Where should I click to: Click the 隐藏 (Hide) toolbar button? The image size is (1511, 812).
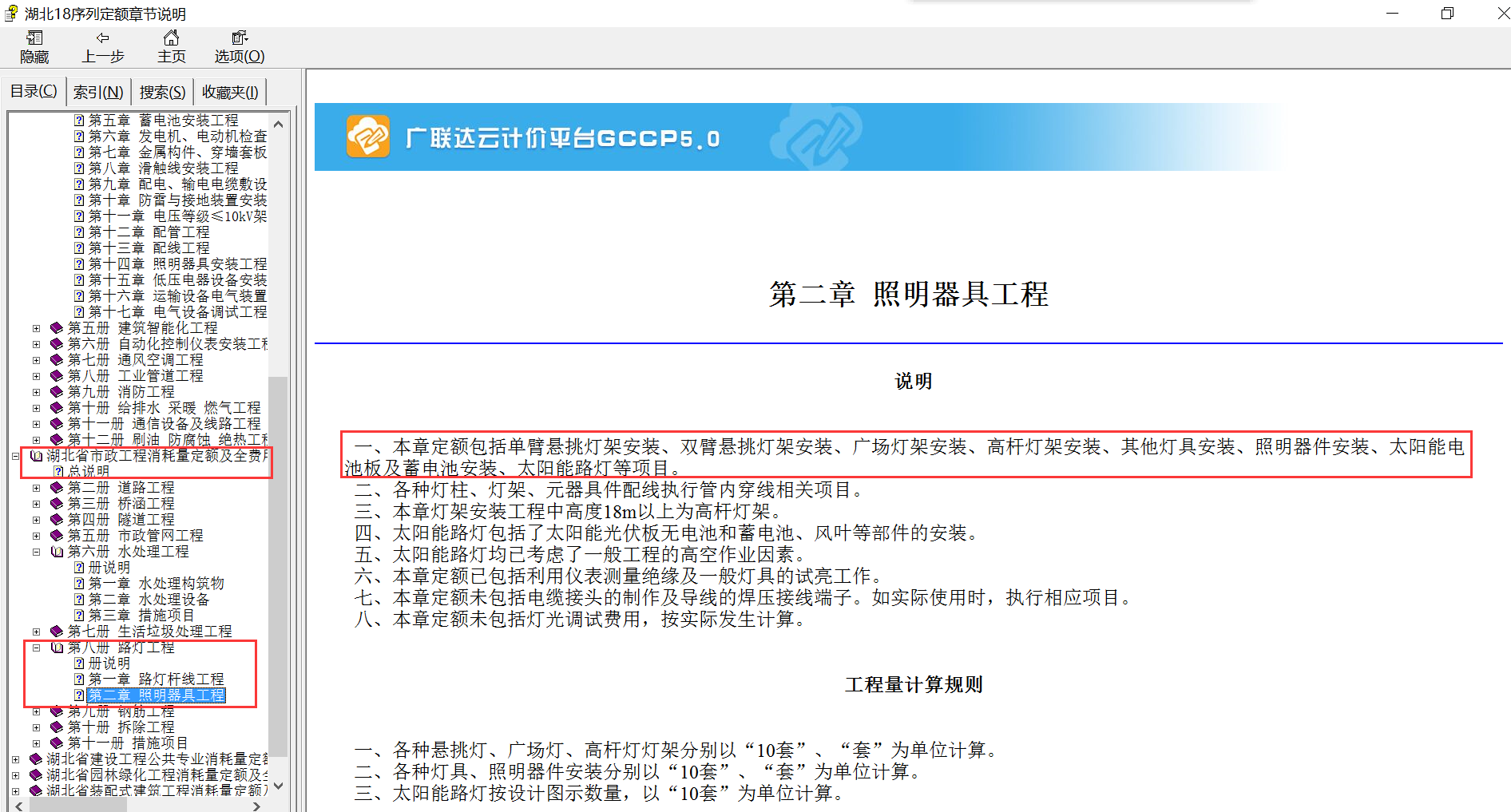(34, 47)
